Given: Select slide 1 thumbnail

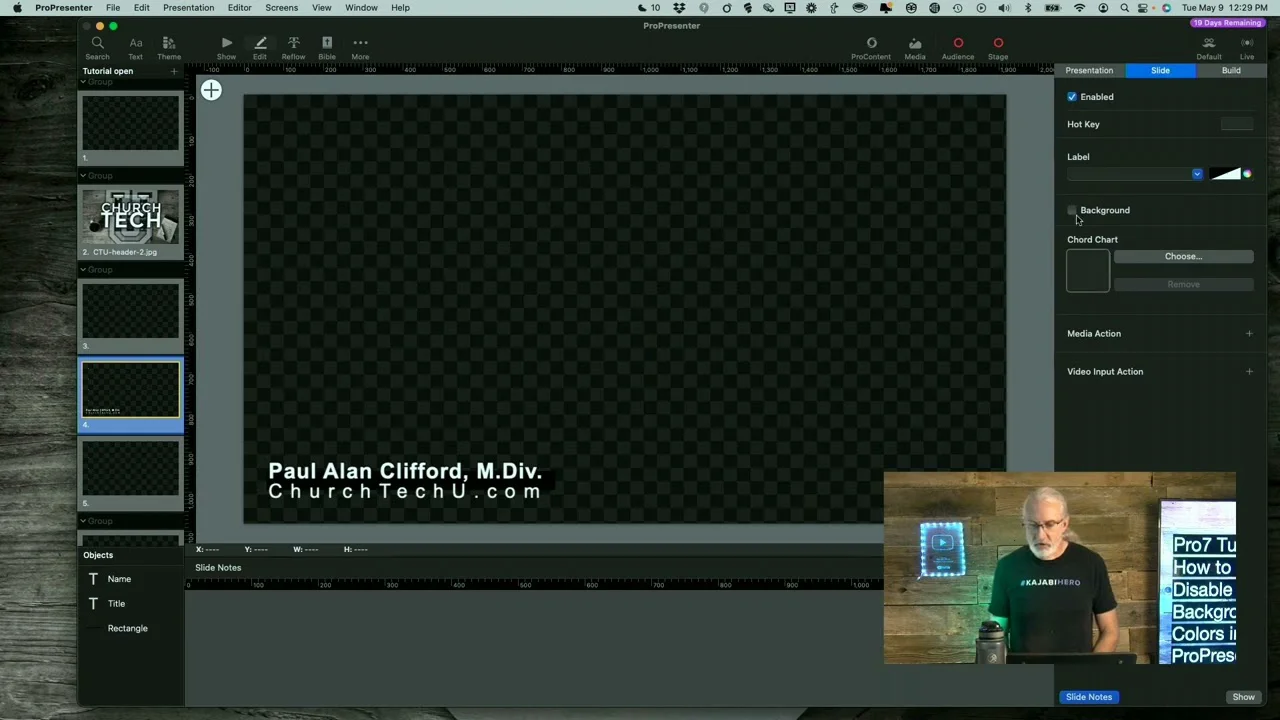Looking at the screenshot, I should click(131, 123).
